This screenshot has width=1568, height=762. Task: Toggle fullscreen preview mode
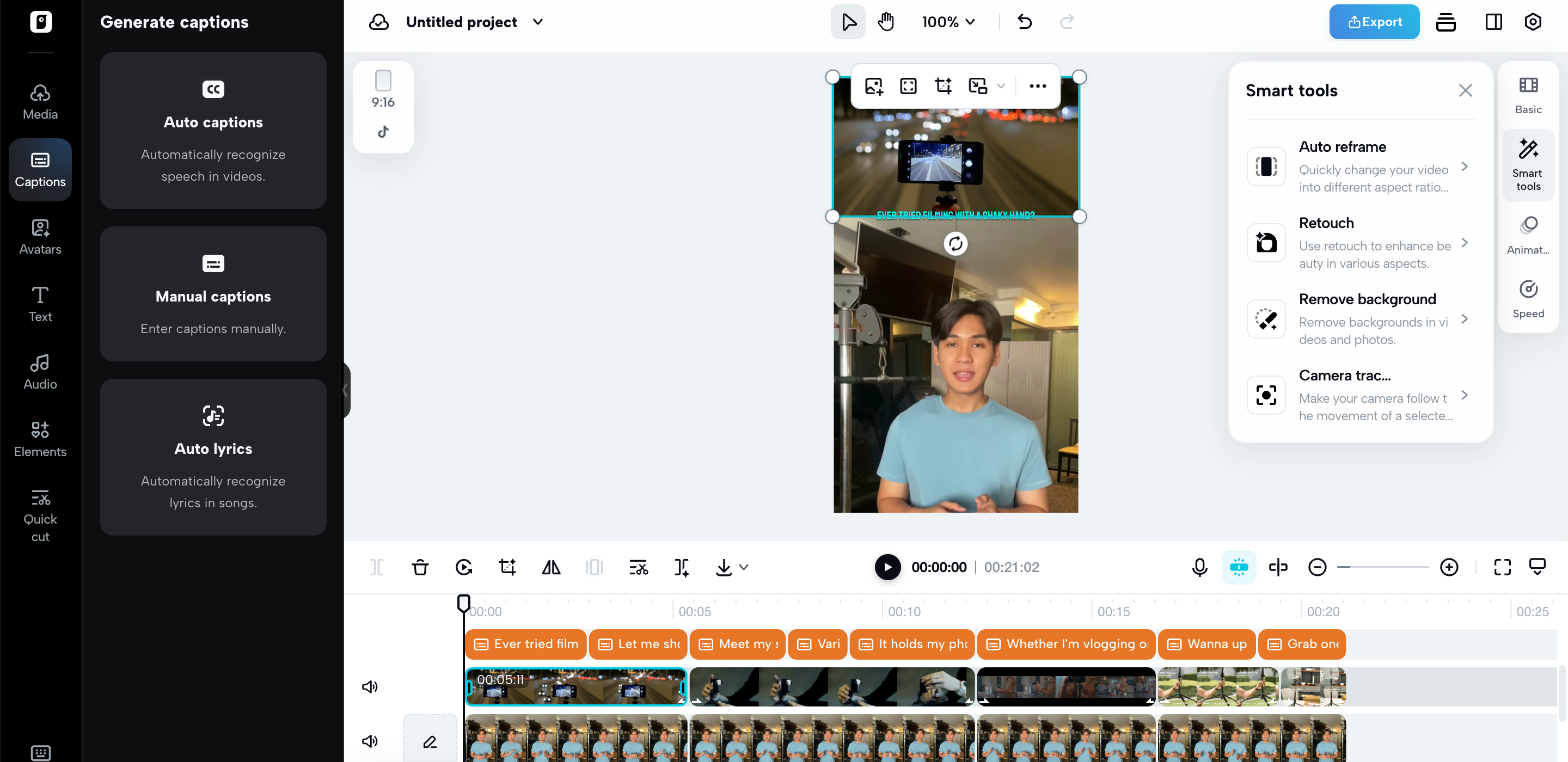pos(1502,567)
